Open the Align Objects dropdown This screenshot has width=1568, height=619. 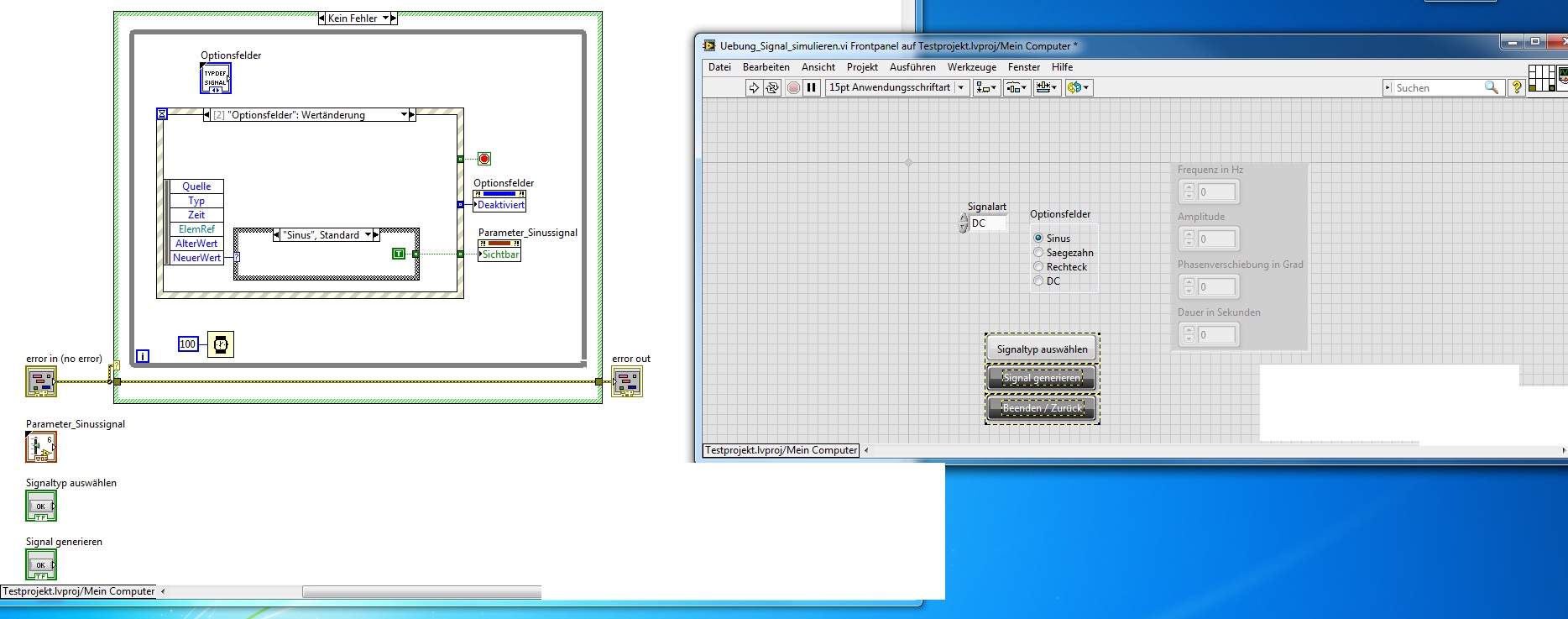tap(985, 87)
